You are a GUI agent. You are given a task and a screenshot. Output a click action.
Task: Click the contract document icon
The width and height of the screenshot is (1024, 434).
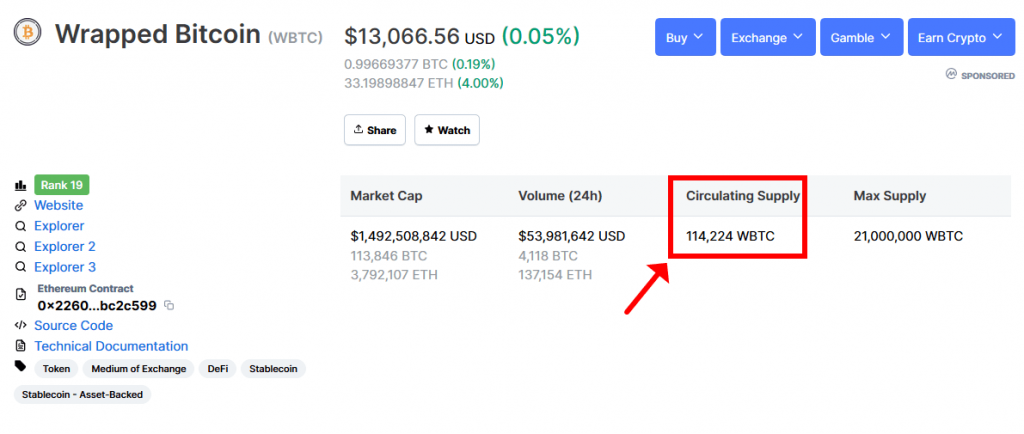pos(20,295)
